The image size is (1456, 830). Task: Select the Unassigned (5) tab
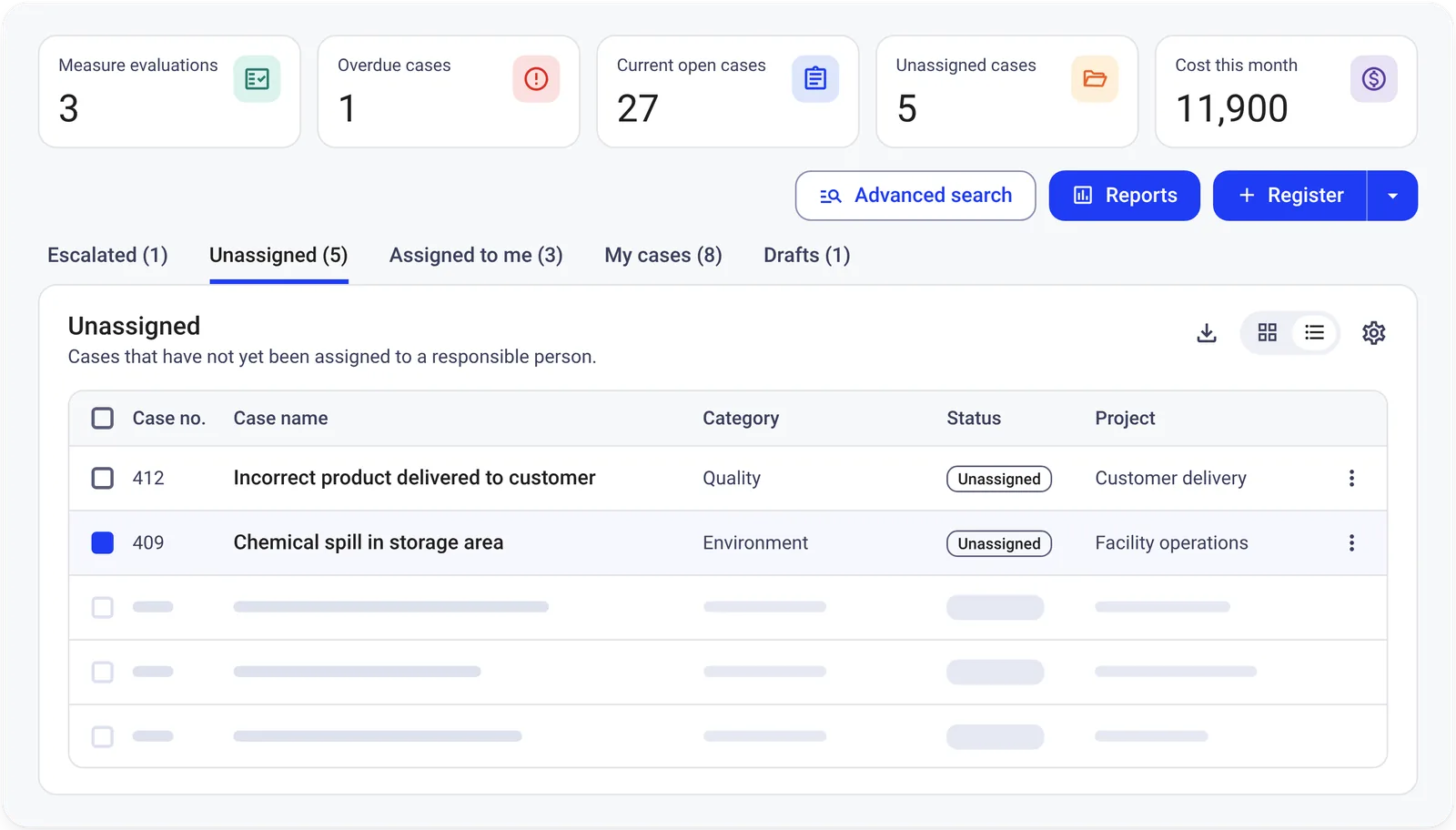[x=278, y=255]
